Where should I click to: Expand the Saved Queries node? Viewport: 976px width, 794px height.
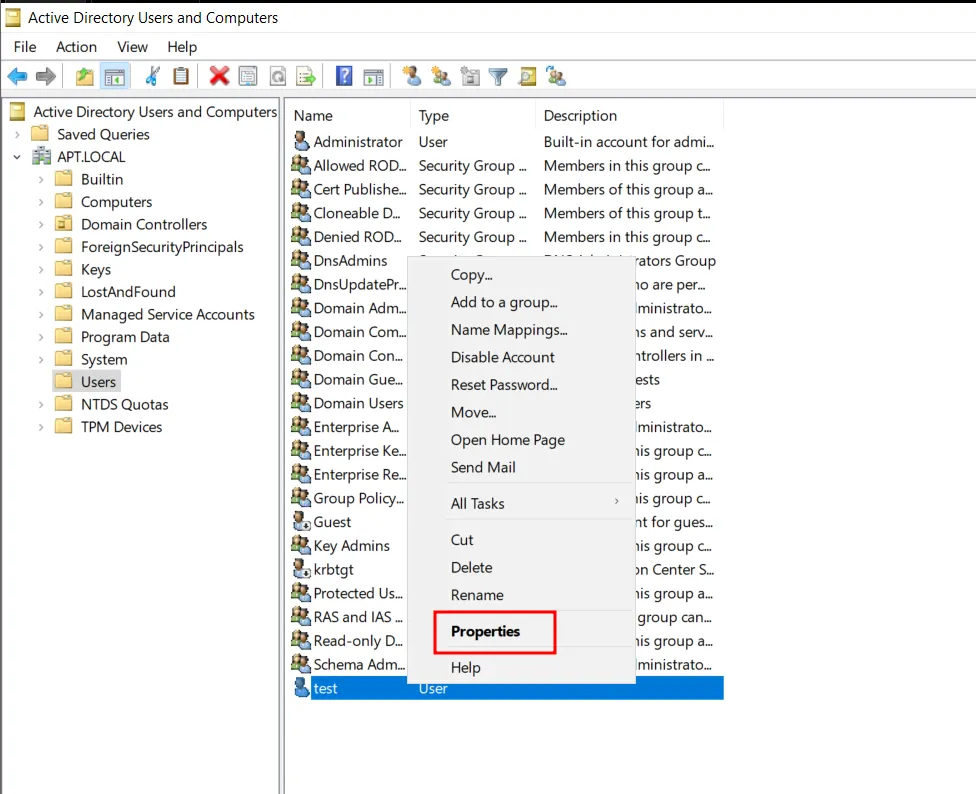(x=17, y=134)
